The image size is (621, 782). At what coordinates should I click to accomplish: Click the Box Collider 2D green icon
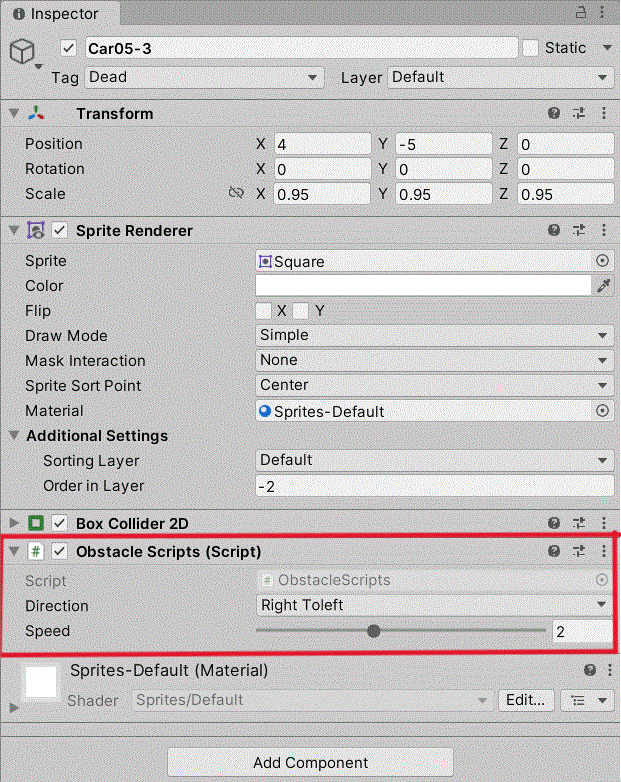pos(36,523)
